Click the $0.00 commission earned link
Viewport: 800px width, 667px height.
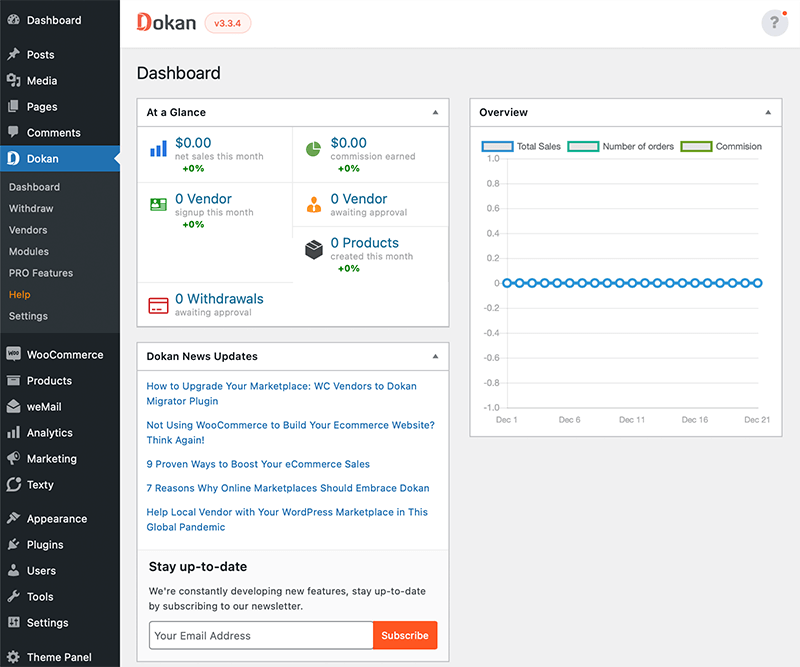[348, 142]
